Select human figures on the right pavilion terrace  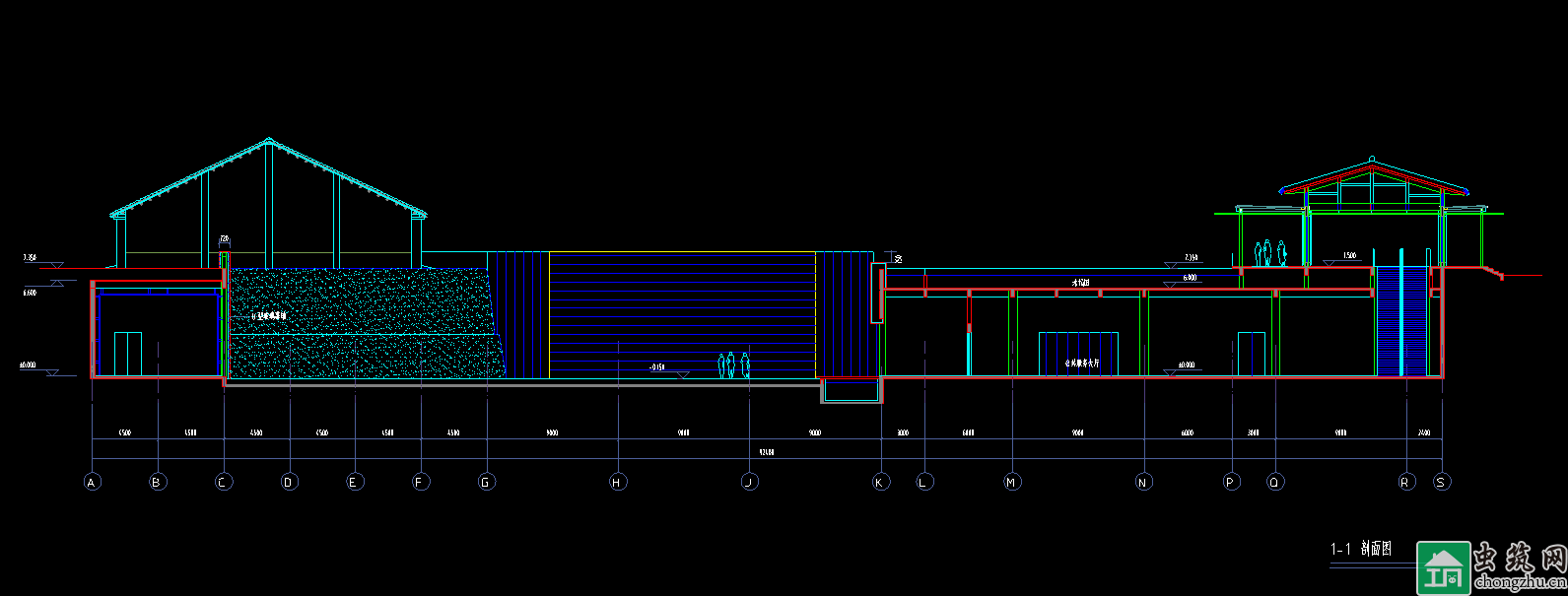(x=1269, y=253)
